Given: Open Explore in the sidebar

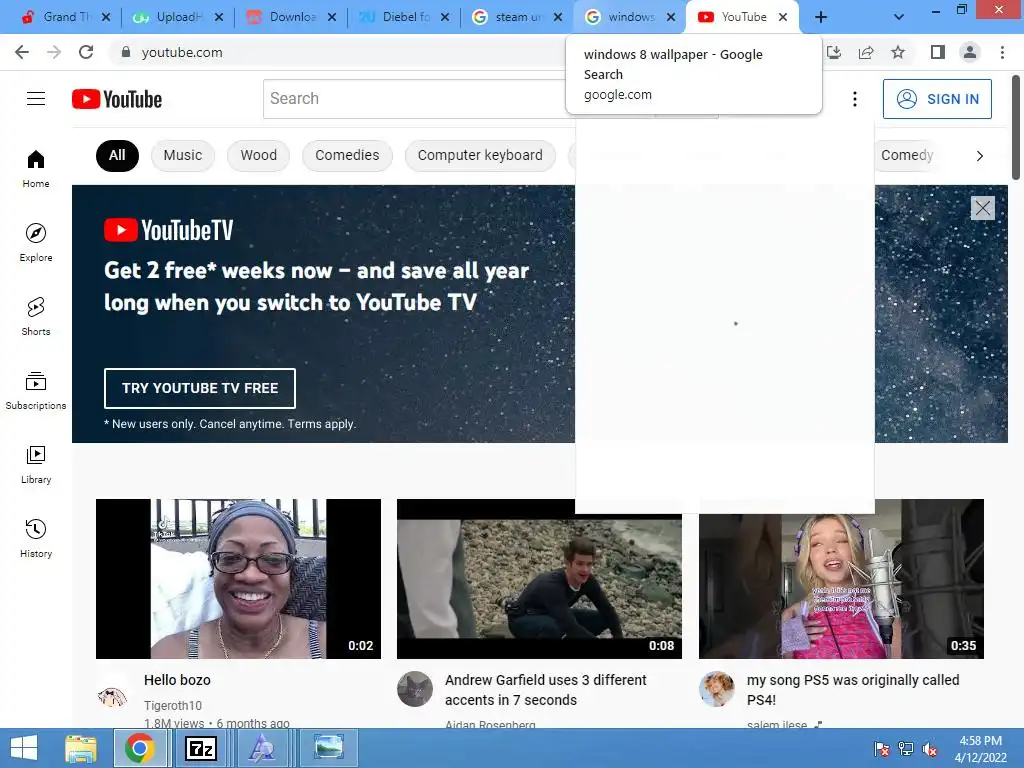Looking at the screenshot, I should [36, 242].
